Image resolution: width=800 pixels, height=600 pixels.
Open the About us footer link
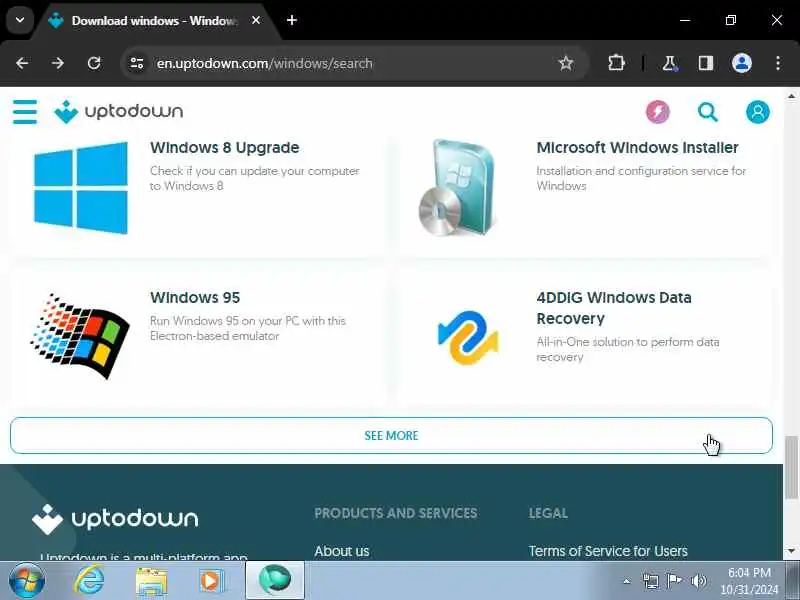pyautogui.click(x=341, y=551)
